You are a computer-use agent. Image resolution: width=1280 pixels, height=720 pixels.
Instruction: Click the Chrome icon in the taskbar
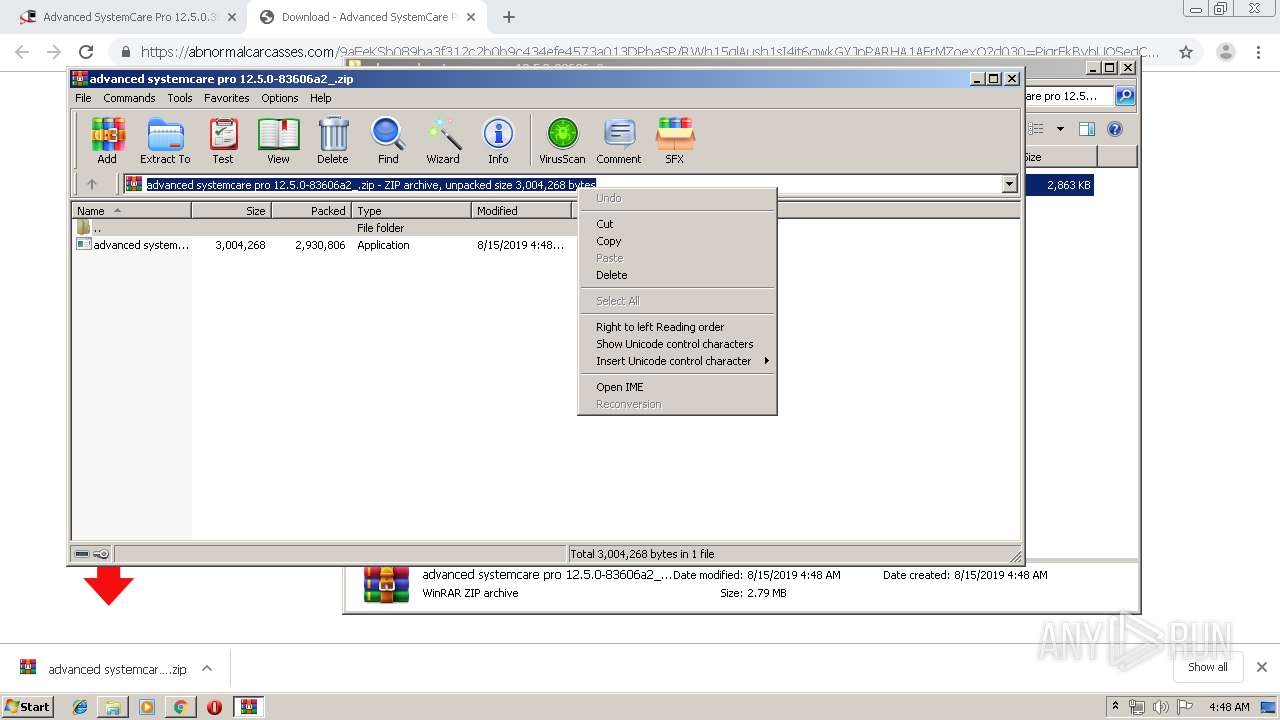[x=180, y=707]
